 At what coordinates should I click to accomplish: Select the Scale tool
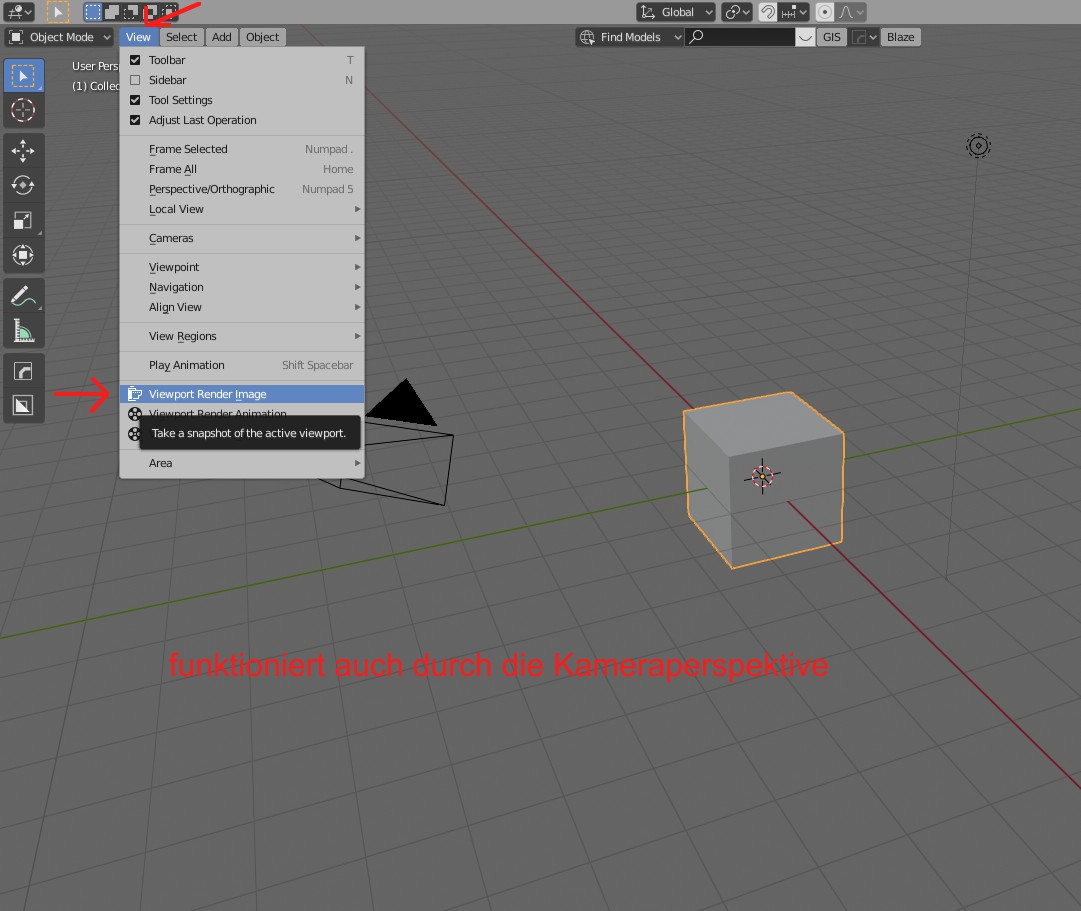(x=23, y=220)
